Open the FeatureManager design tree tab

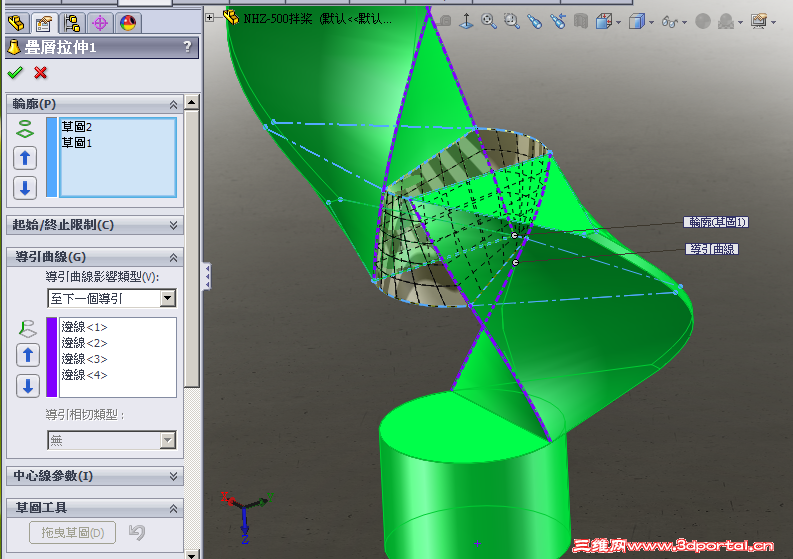(x=16, y=23)
